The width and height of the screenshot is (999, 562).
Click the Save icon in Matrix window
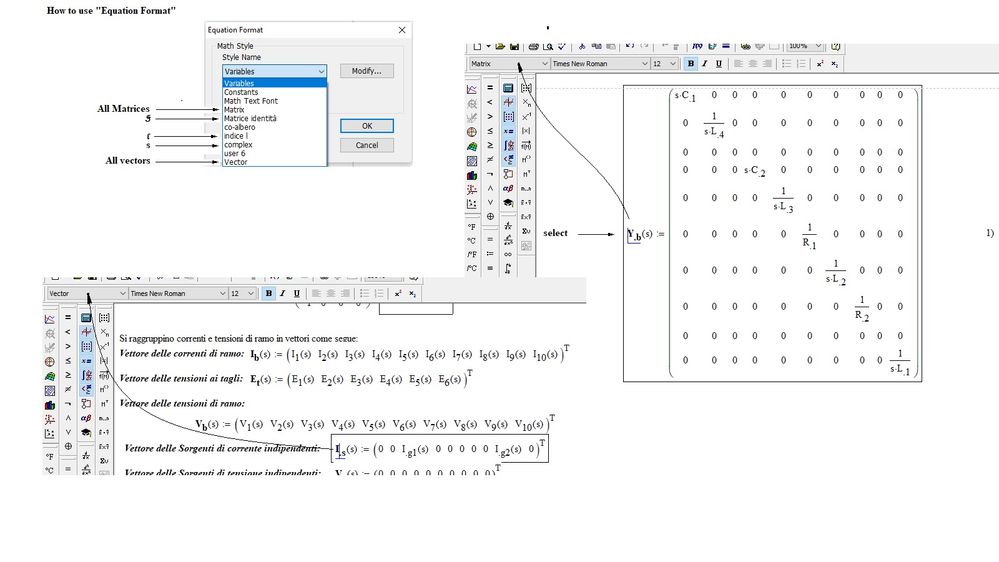pos(514,46)
